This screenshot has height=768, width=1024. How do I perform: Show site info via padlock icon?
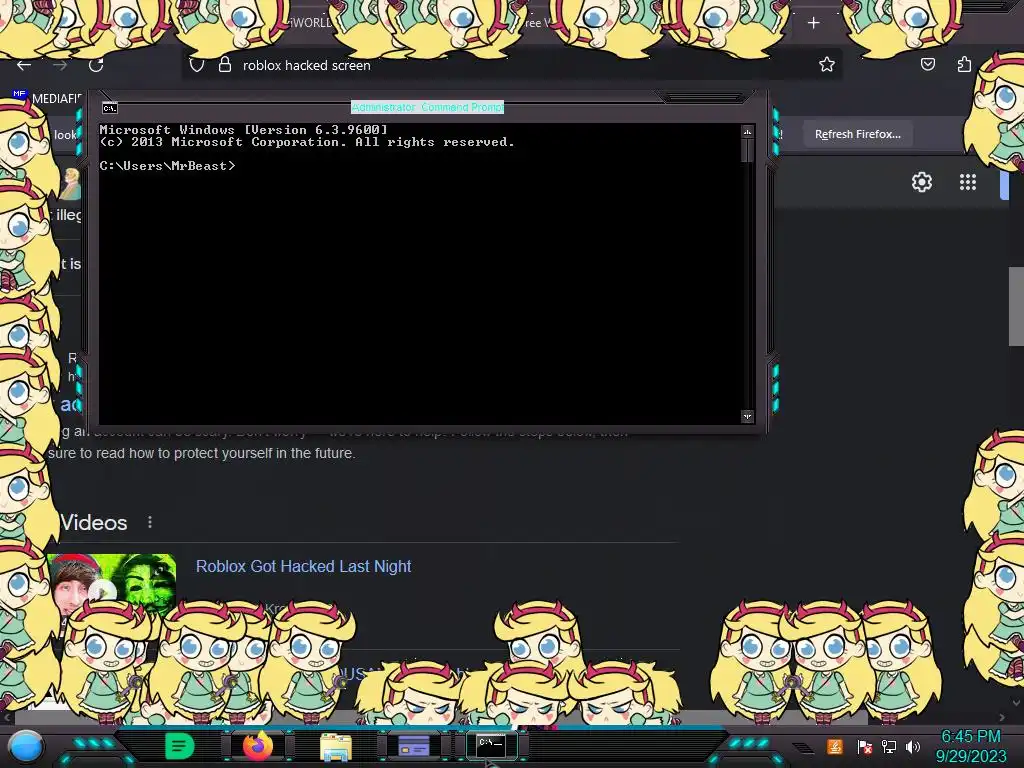coord(225,65)
